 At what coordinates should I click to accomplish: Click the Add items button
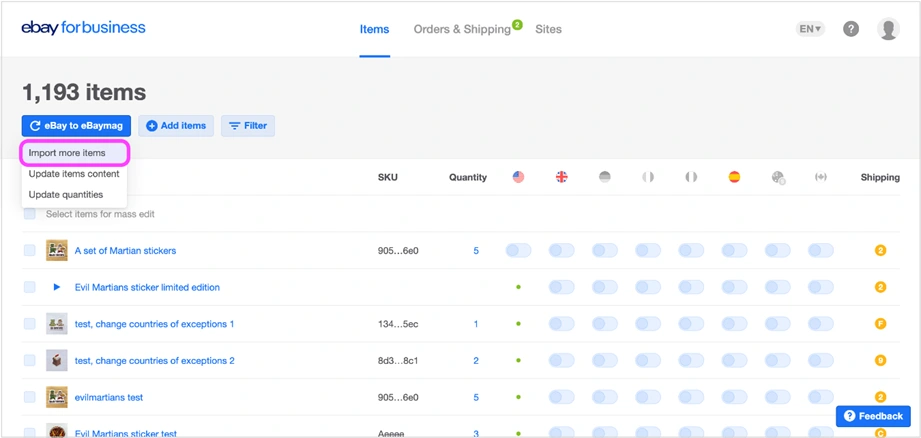click(176, 126)
